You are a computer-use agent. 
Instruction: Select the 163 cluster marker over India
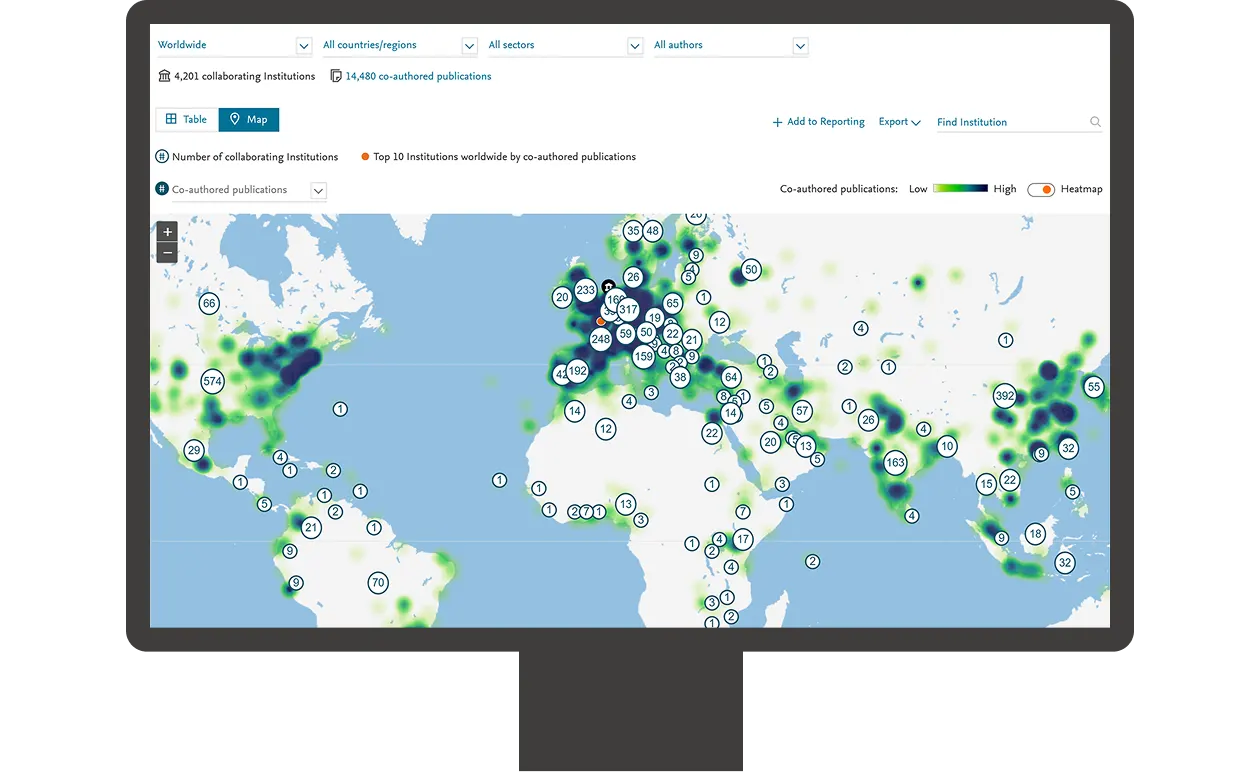[895, 462]
